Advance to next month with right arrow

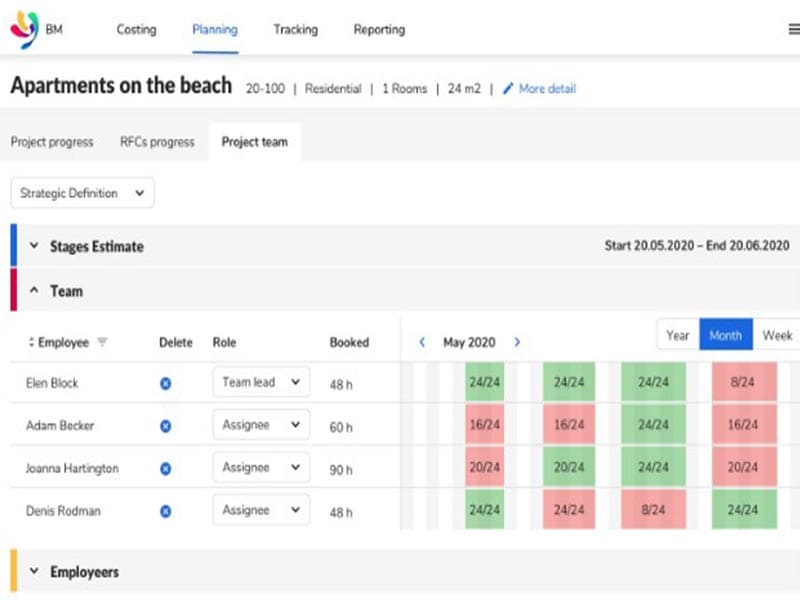pyautogui.click(x=517, y=342)
